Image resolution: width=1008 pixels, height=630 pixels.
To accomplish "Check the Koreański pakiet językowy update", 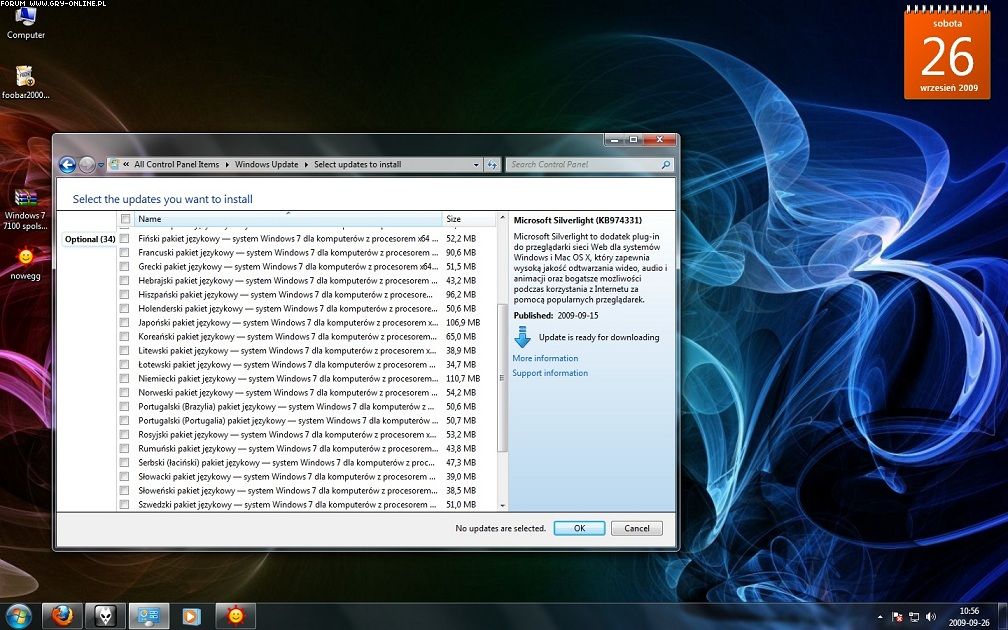I will 124,336.
